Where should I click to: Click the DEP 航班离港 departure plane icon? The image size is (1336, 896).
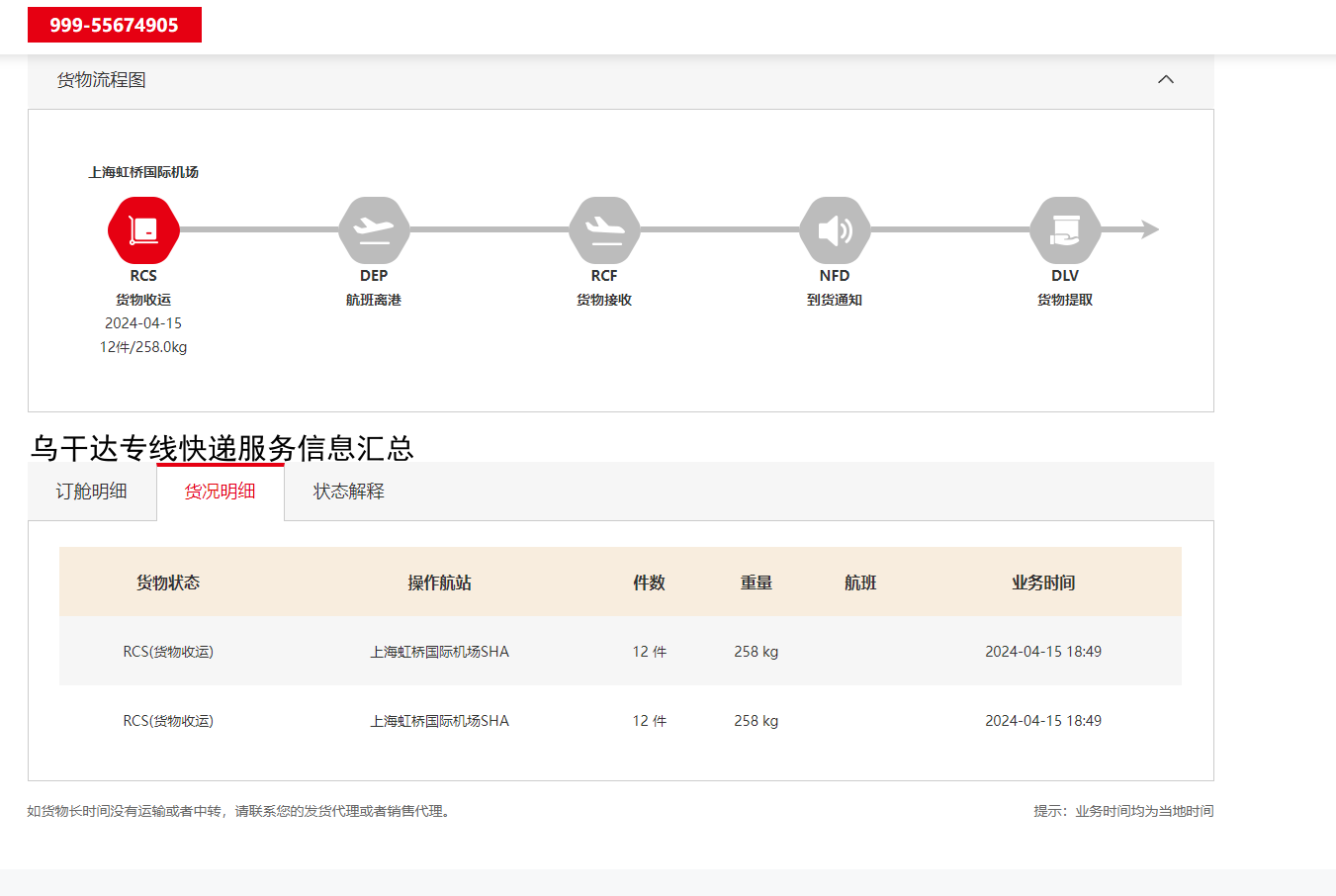374,228
